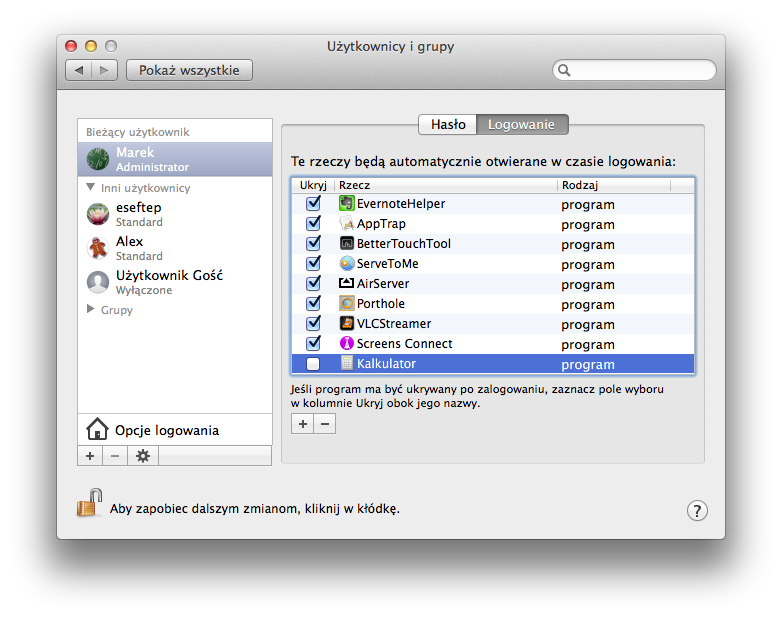Select the AppTrap name text
The image size is (782, 618).
point(381,224)
